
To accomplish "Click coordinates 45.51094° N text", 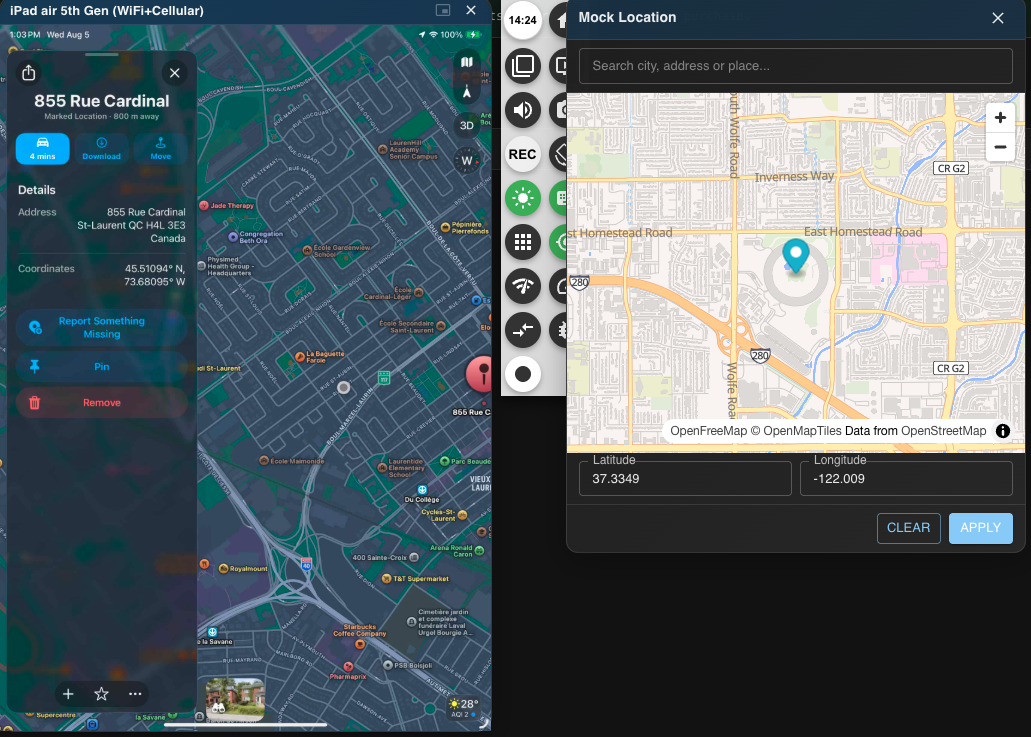I will (x=155, y=269).
